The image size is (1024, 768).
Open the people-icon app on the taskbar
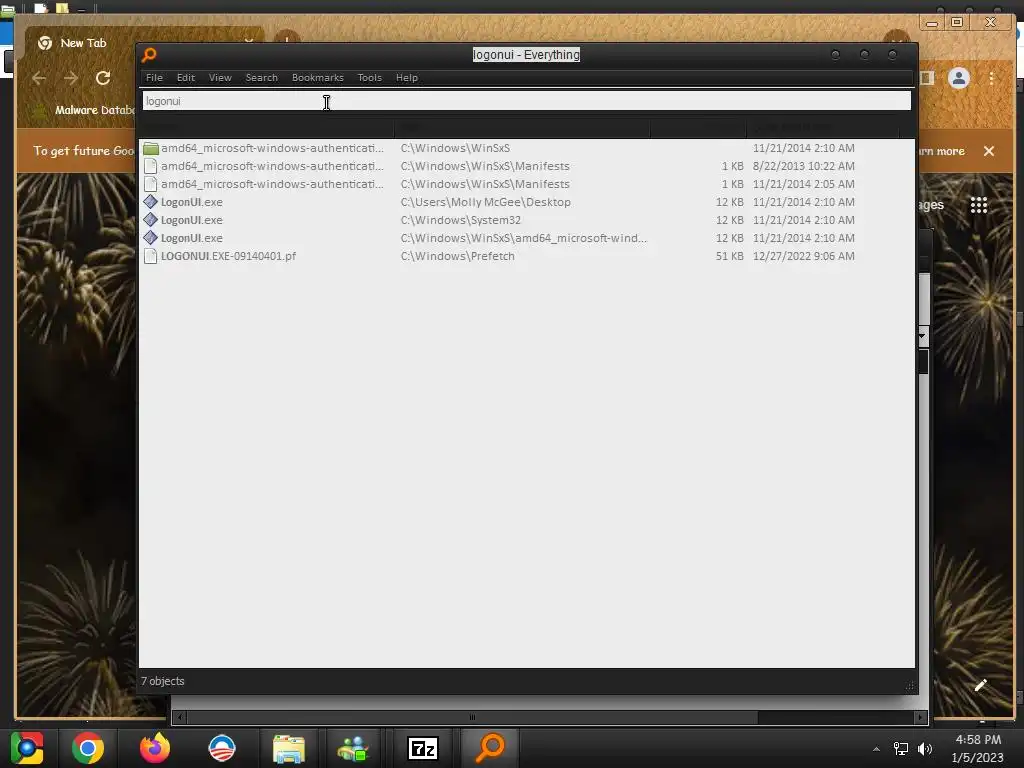click(x=353, y=749)
